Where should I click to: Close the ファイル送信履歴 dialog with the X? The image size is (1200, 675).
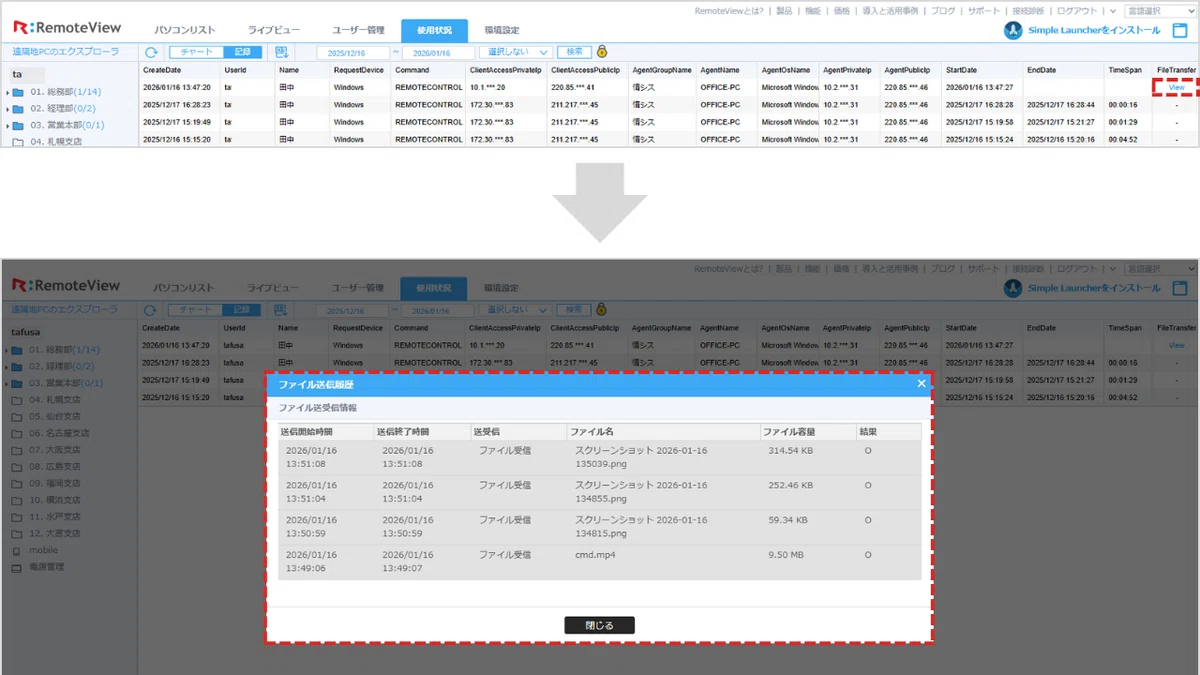pyautogui.click(x=921, y=384)
